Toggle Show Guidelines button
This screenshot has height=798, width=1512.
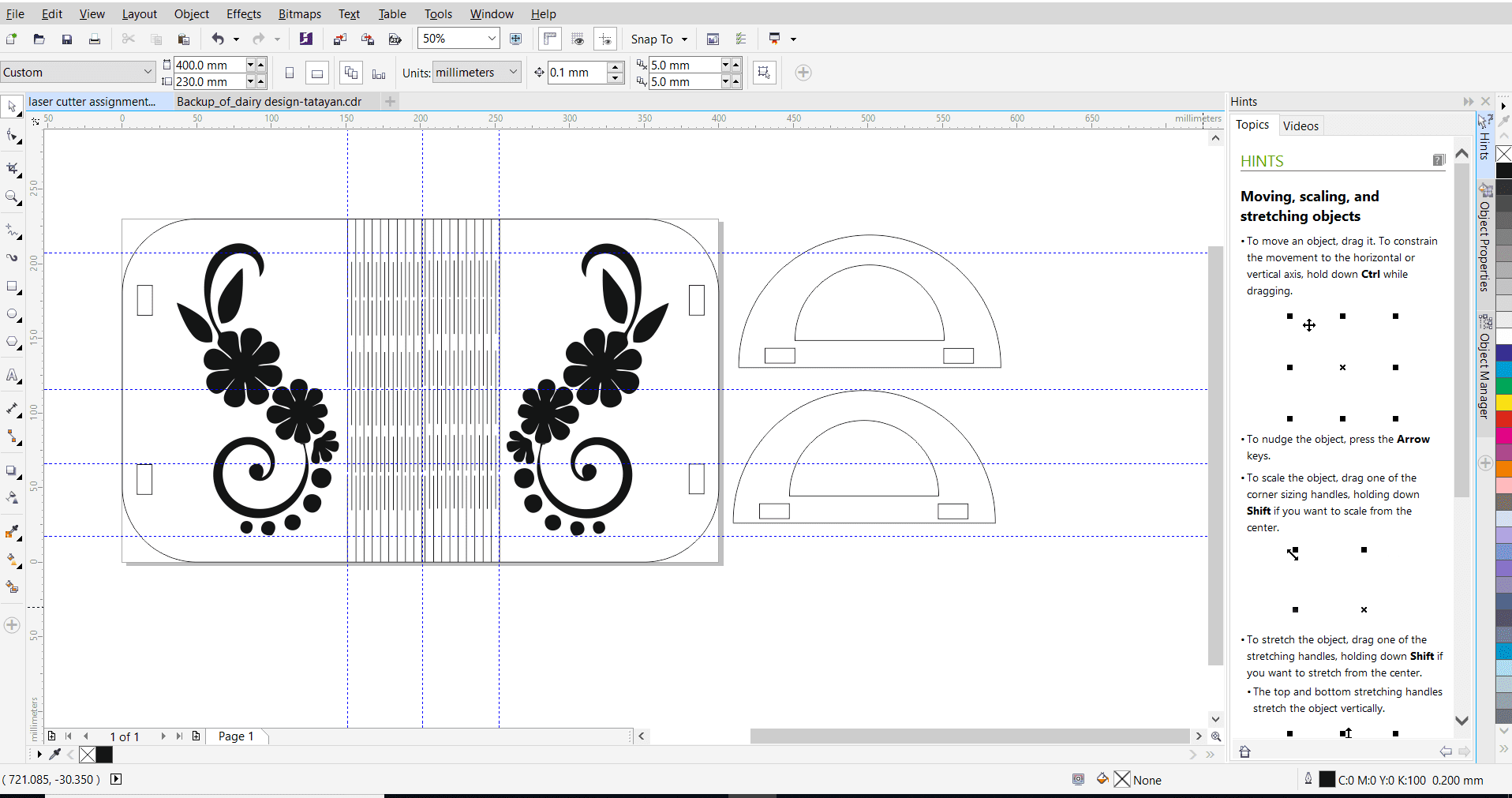click(x=605, y=39)
